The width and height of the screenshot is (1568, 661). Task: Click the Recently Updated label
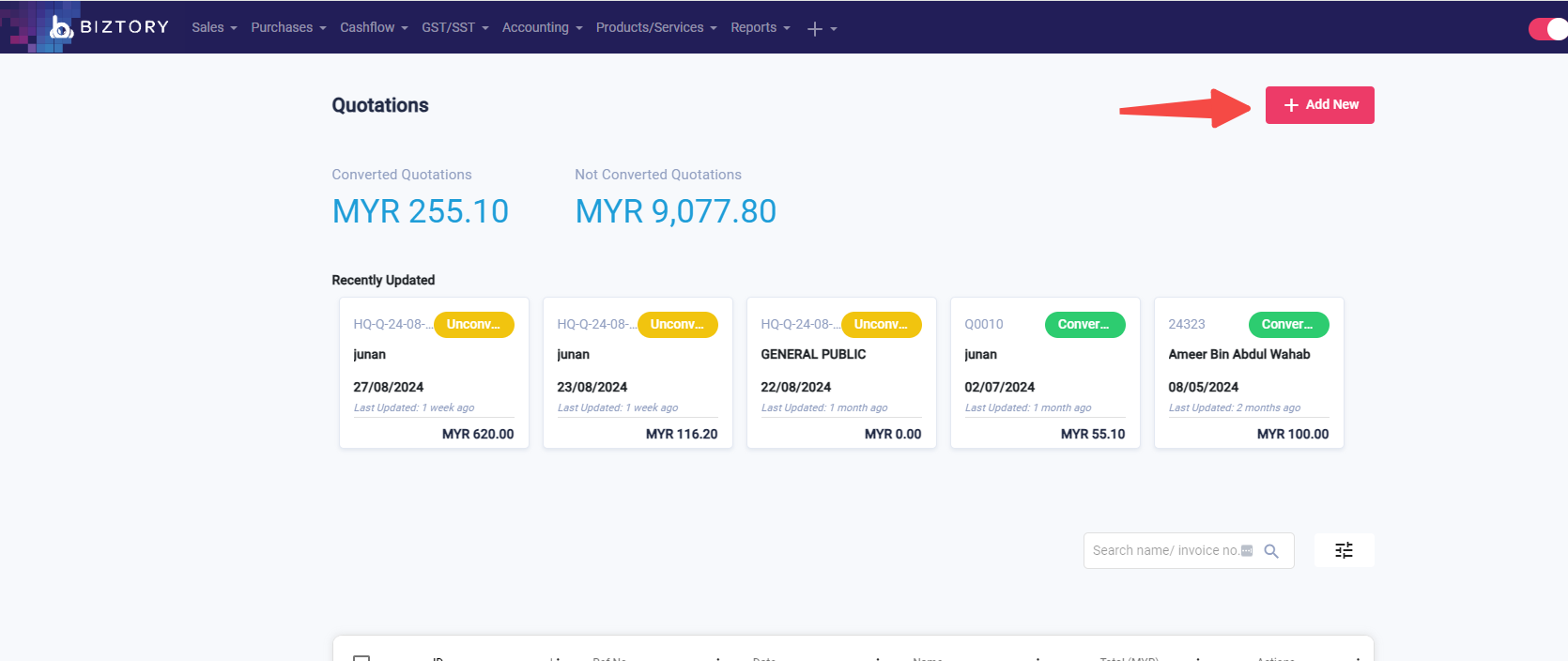tap(383, 280)
